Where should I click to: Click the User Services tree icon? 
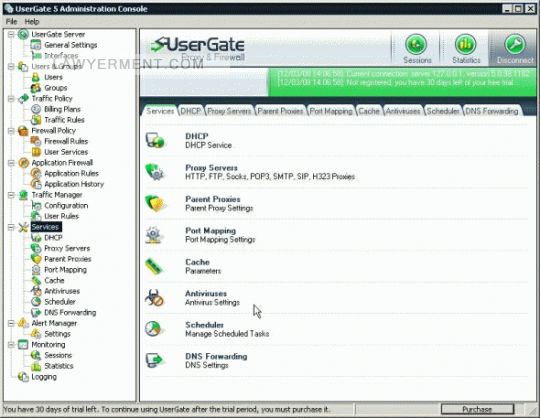(x=36, y=152)
